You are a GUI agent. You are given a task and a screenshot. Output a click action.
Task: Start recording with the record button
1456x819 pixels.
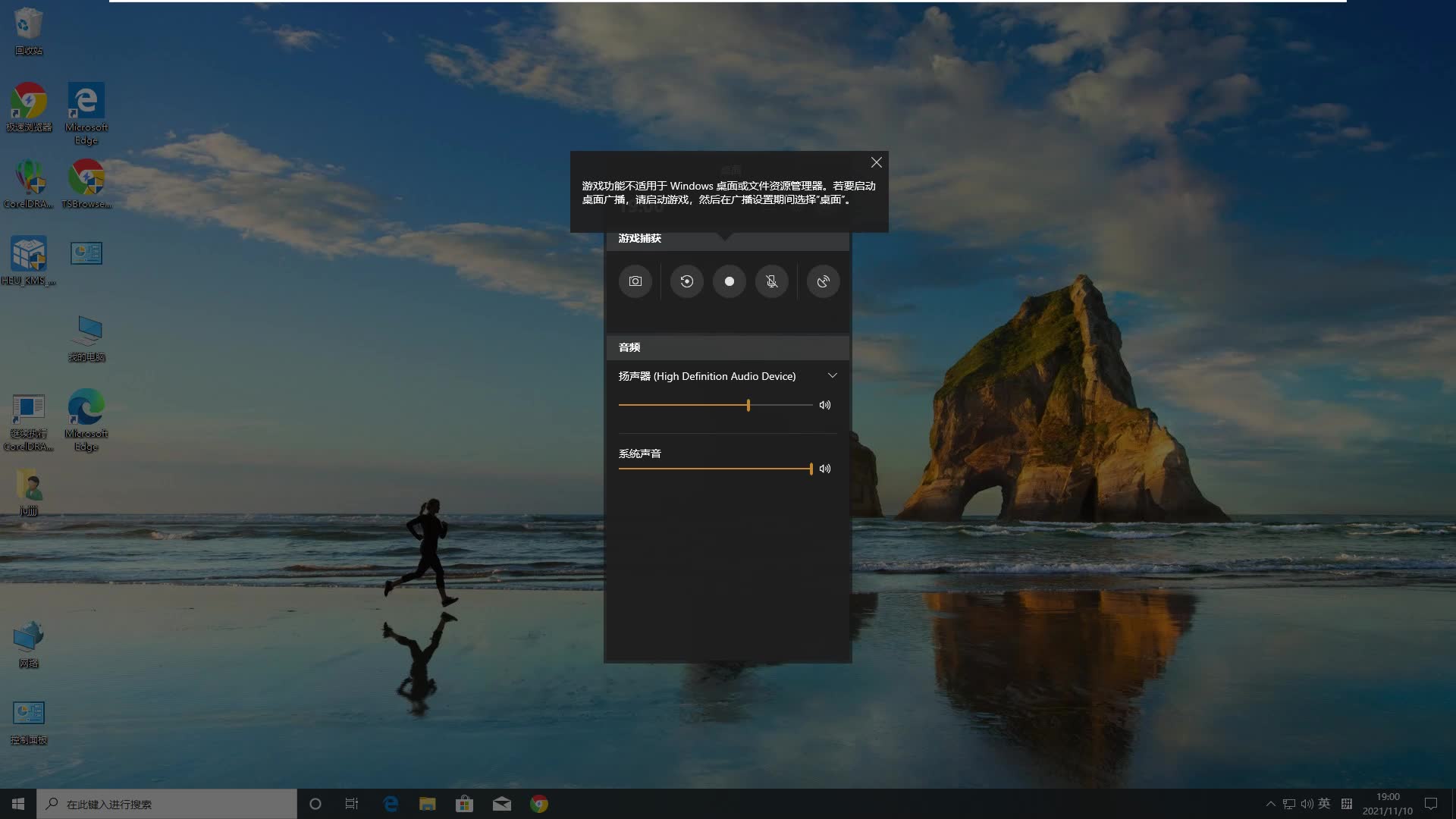(x=729, y=281)
